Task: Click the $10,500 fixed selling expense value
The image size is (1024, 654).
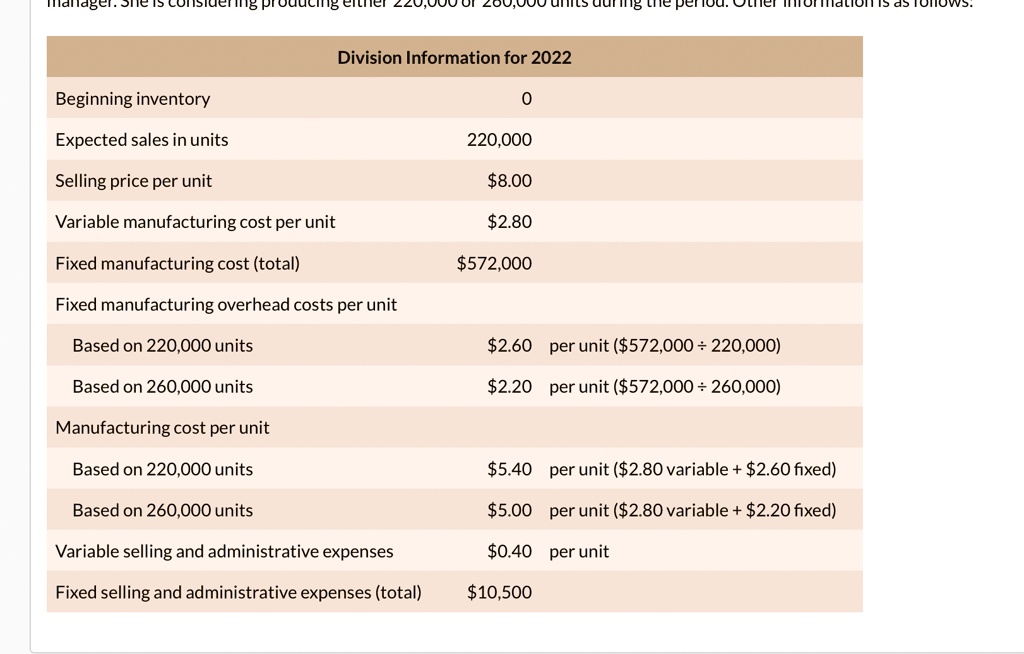Action: 499,593
